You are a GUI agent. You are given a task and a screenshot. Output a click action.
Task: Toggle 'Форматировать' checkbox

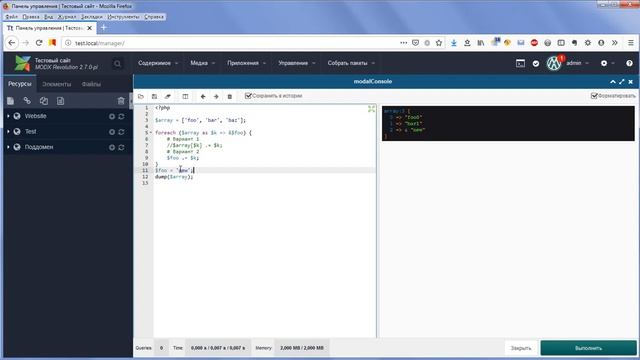pos(594,96)
